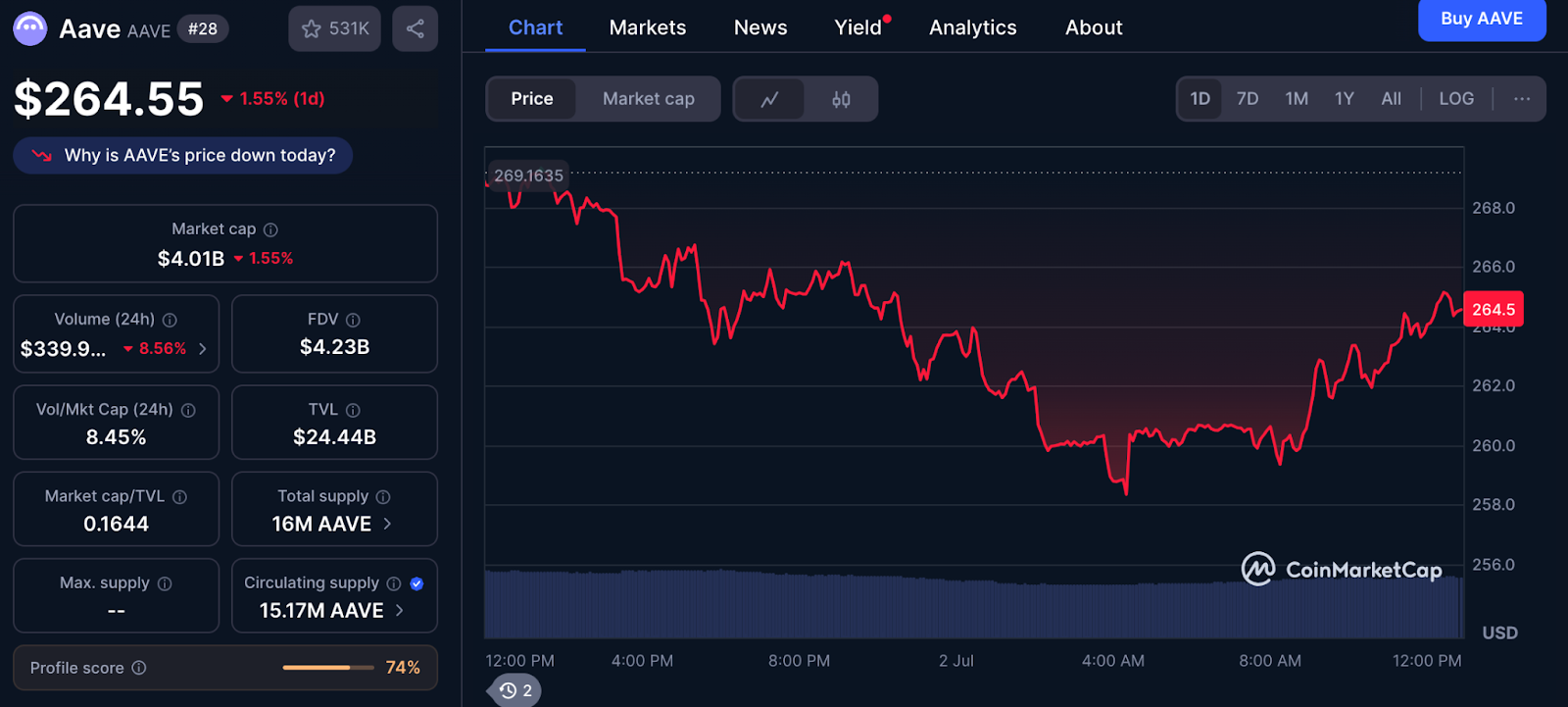Click TVL info icon
Viewport: 1568px width, 707px height.
[x=353, y=410]
